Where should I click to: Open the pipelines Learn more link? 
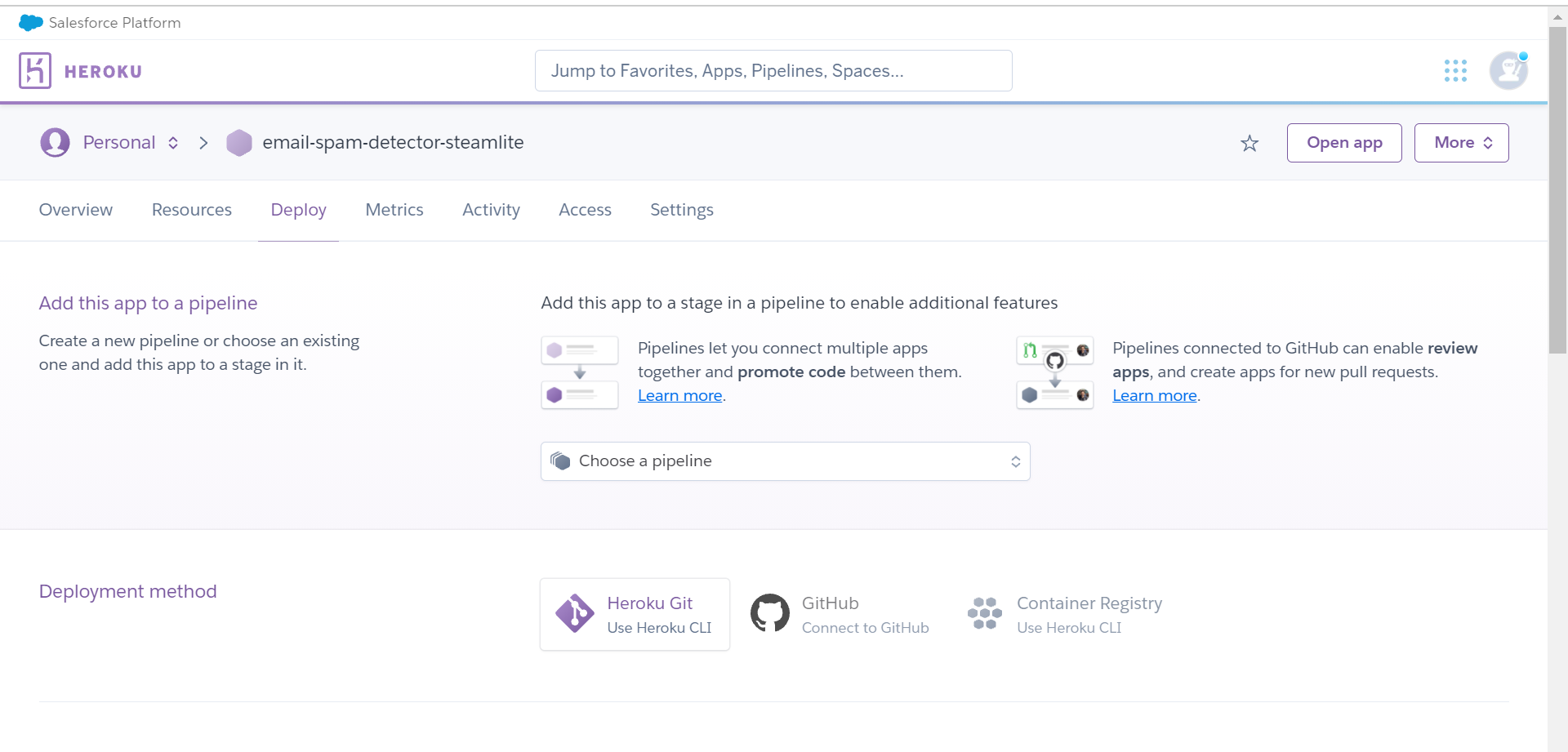(679, 395)
